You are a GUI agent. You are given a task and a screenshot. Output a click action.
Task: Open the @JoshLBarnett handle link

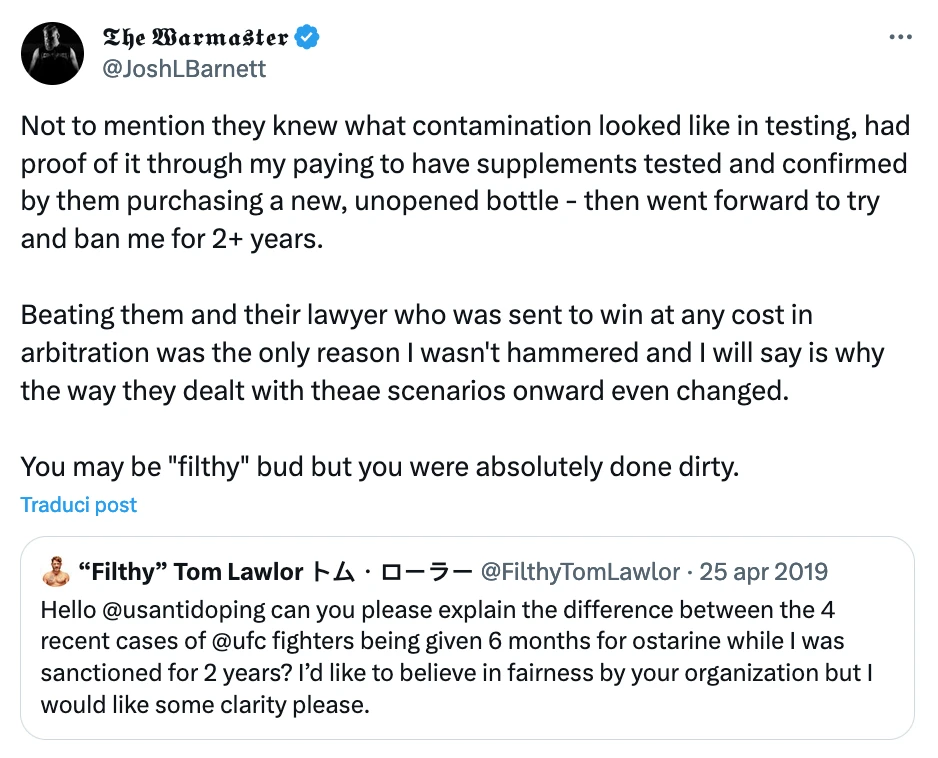point(185,69)
